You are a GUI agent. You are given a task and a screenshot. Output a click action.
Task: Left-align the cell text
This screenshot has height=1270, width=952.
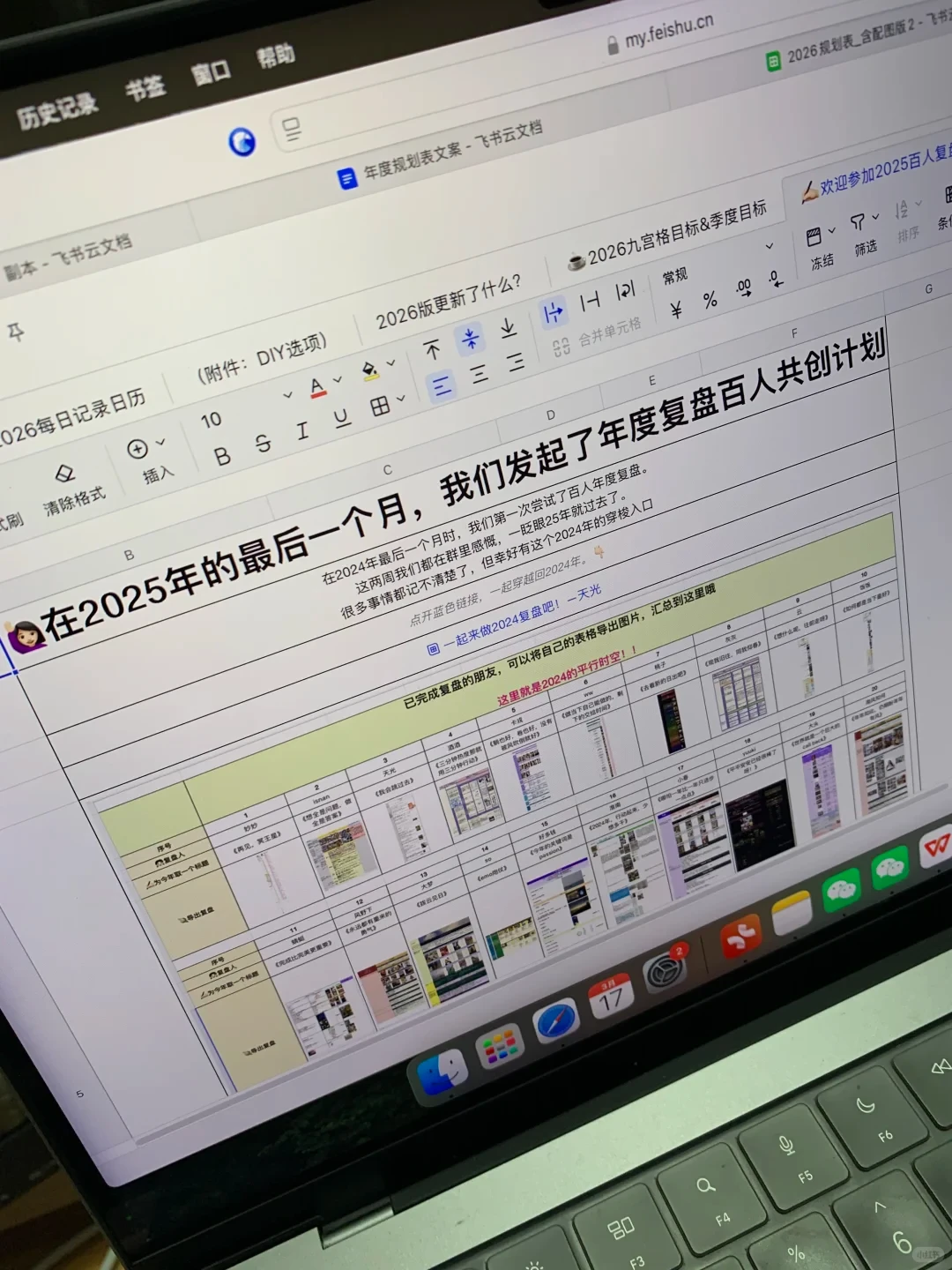[x=441, y=385]
